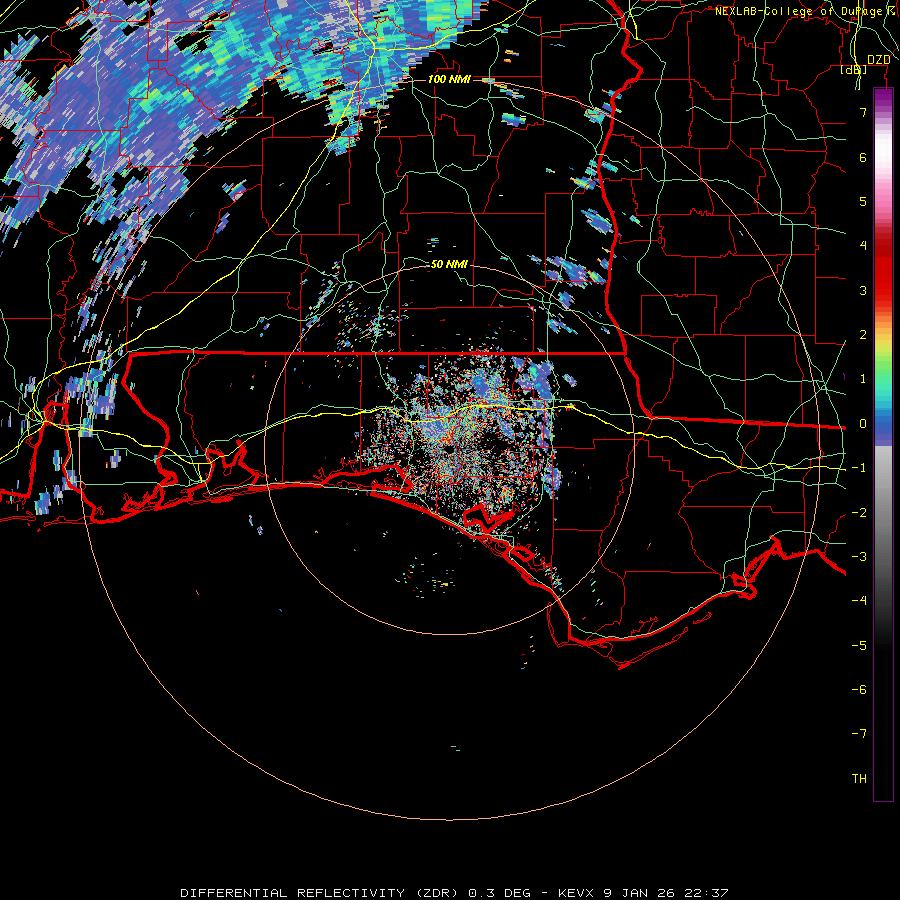This screenshot has height=900, width=900.
Task: Click the "5" value on the dB scale
Action: coord(863,201)
